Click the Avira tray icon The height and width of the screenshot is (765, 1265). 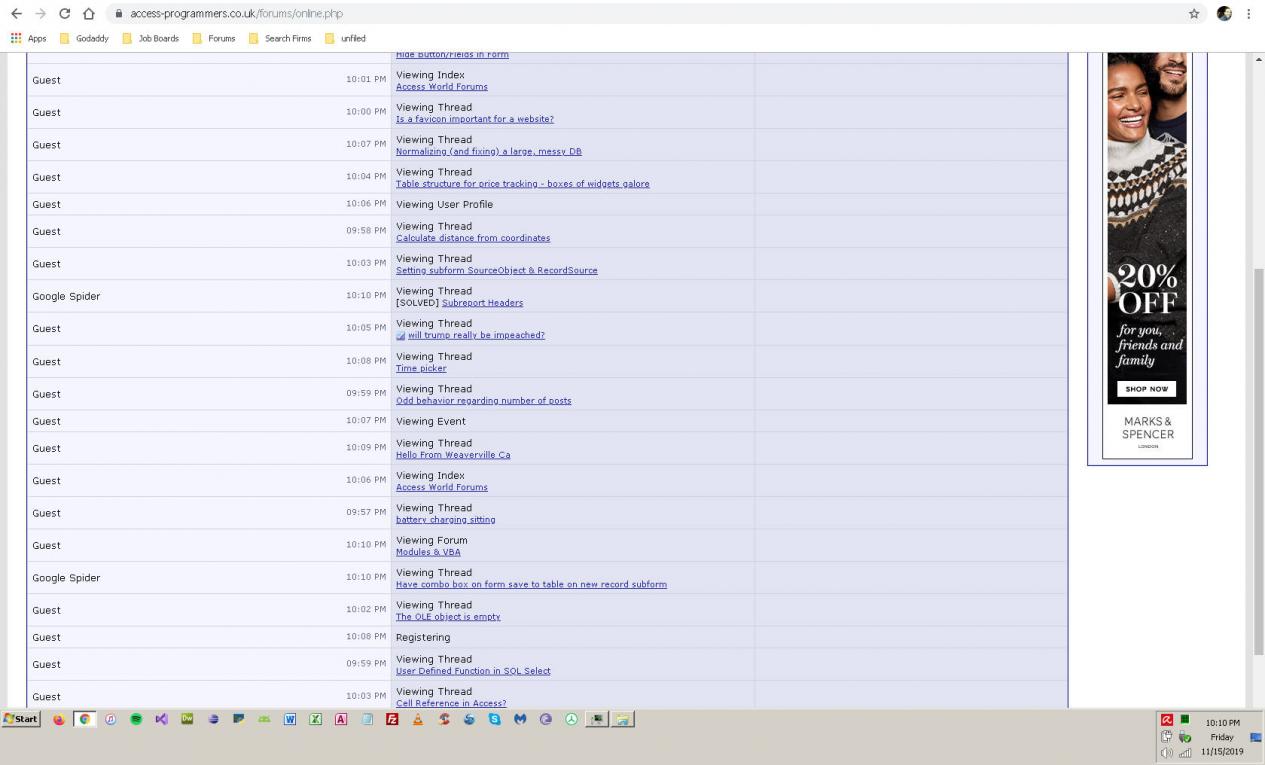pos(1167,720)
